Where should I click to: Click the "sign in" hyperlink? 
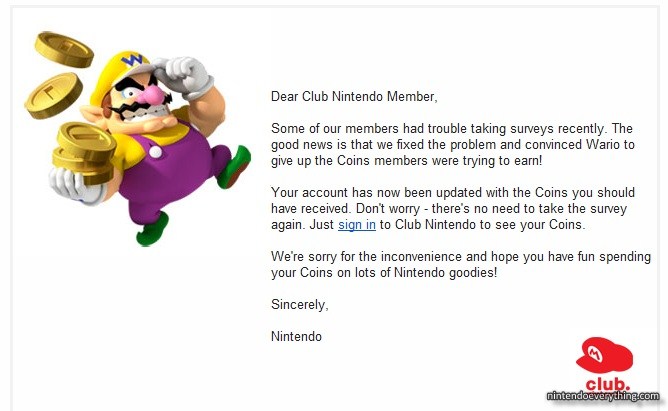click(357, 225)
